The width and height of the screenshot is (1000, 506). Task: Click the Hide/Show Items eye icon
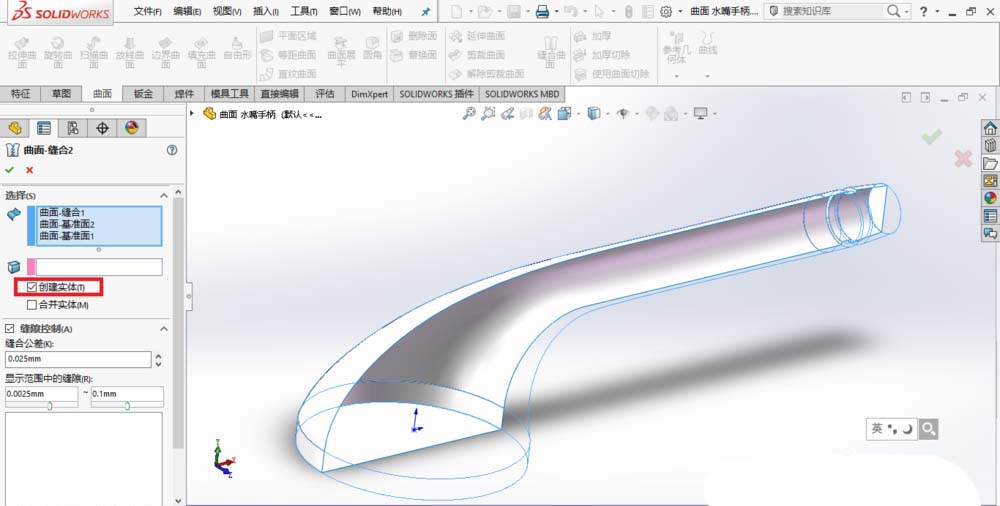click(622, 114)
